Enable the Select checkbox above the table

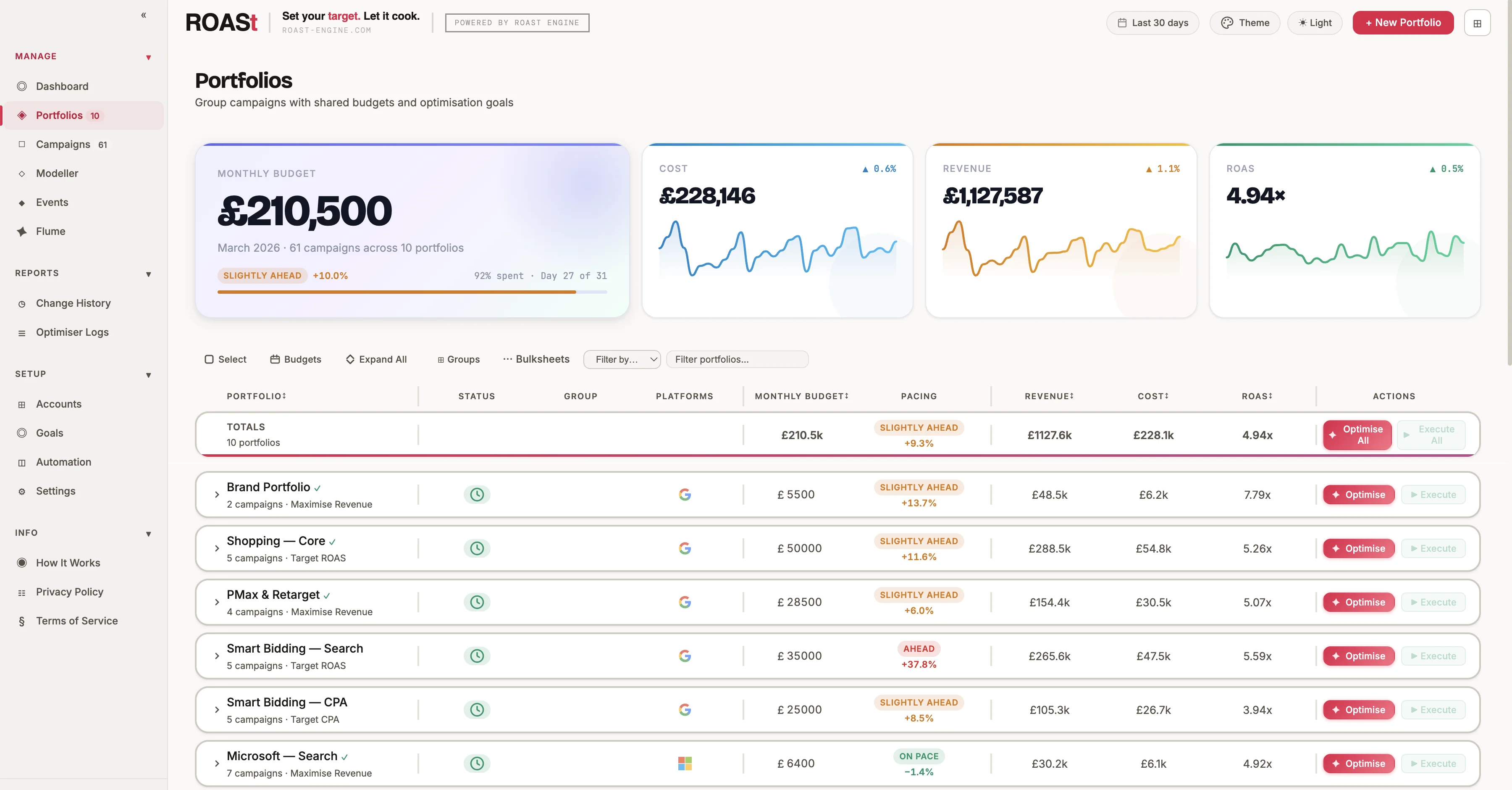pos(210,359)
